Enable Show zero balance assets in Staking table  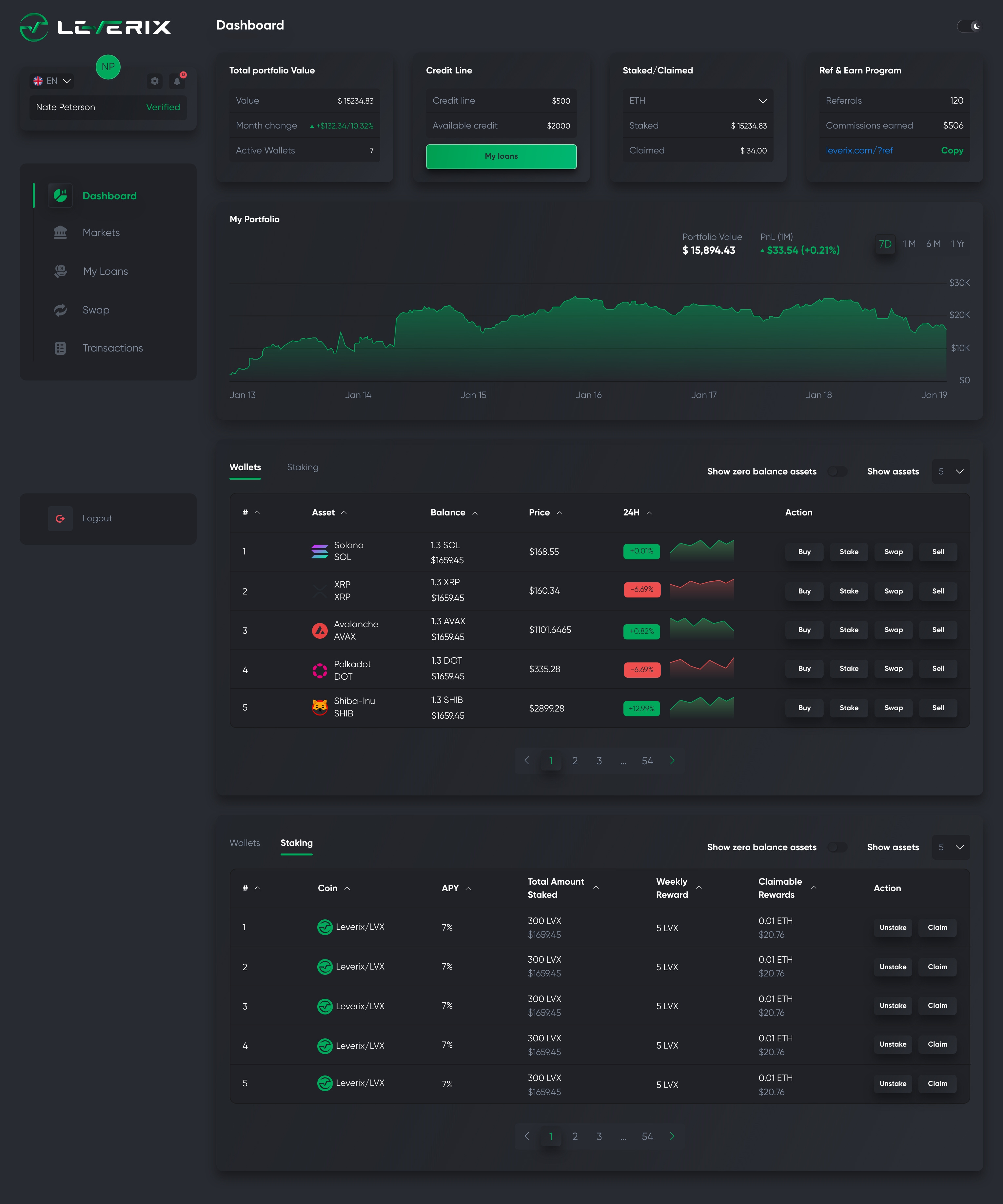(x=838, y=847)
